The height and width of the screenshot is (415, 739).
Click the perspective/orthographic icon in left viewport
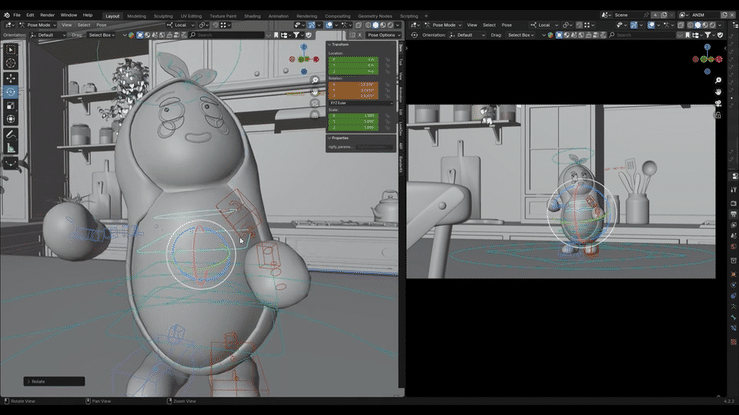[315, 114]
